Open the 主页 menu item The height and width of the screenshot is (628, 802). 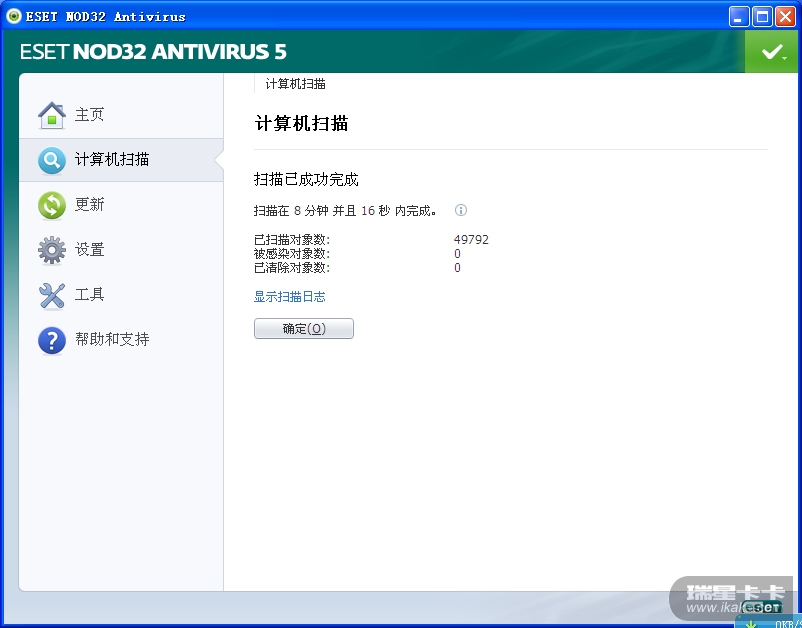[x=89, y=115]
